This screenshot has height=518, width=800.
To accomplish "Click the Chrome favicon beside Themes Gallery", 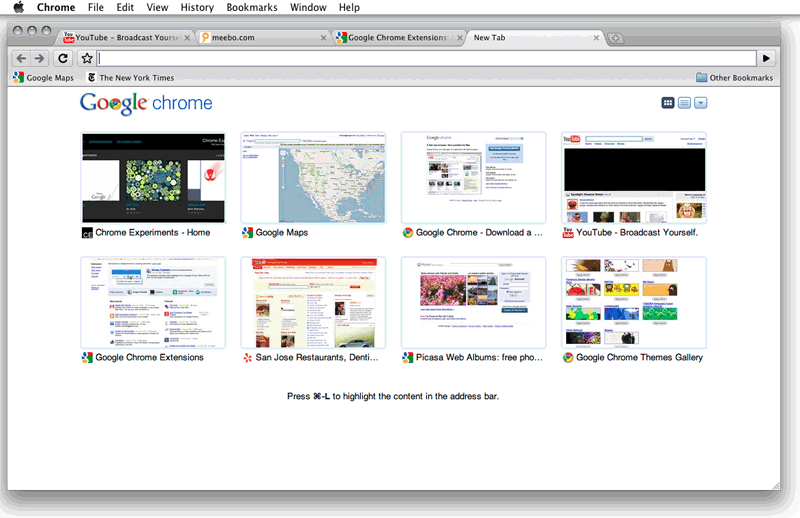I will click(x=568, y=358).
